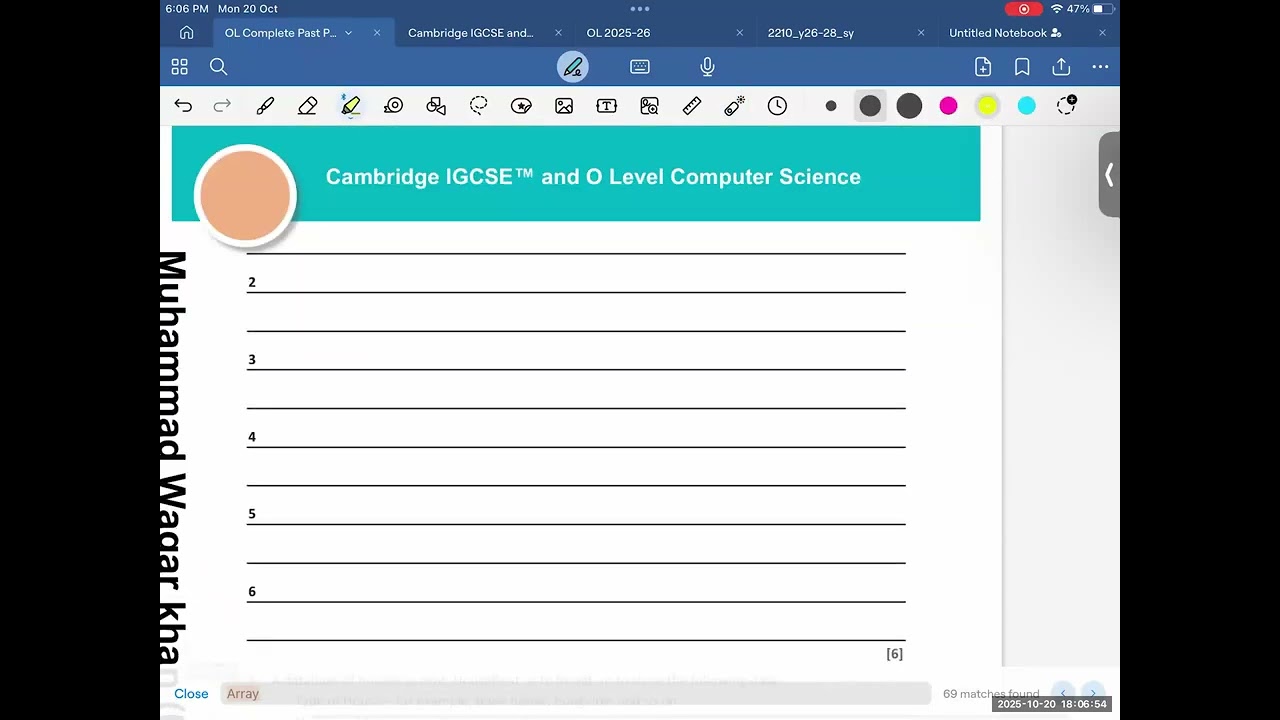
Task: Select the shapes tool
Action: 436,106
